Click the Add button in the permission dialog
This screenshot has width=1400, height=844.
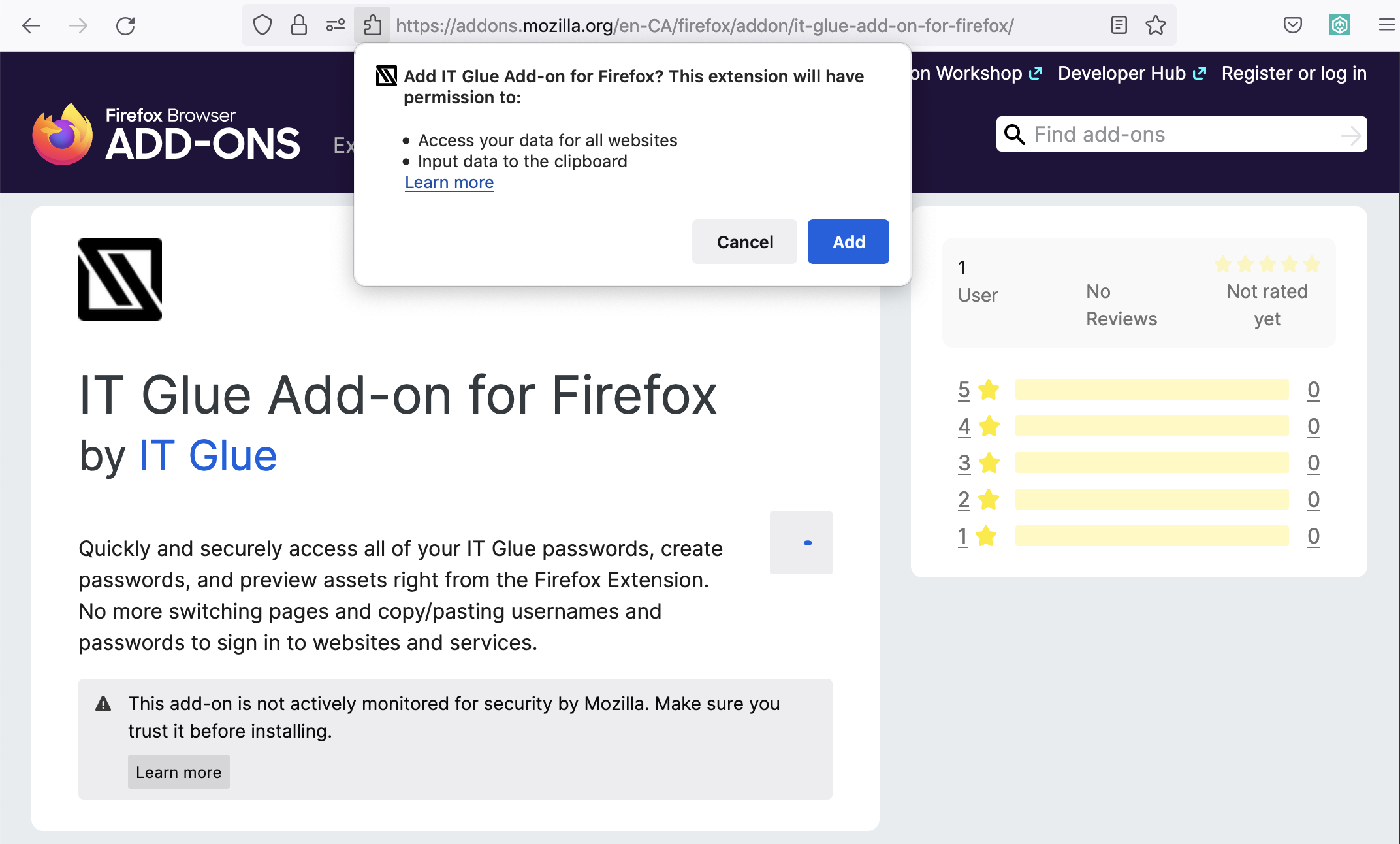(848, 242)
